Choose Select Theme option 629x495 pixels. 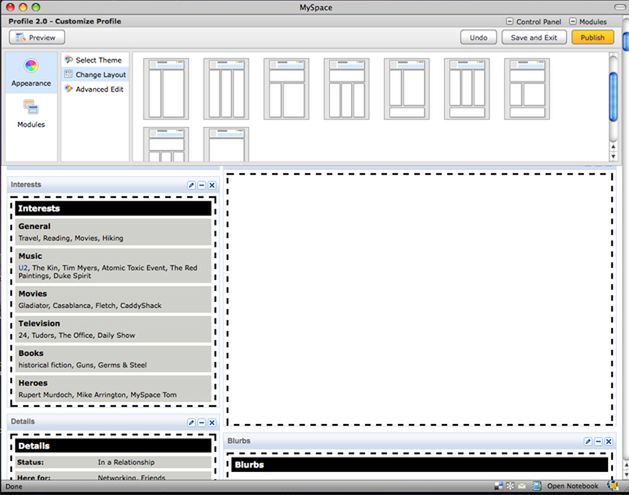98,60
